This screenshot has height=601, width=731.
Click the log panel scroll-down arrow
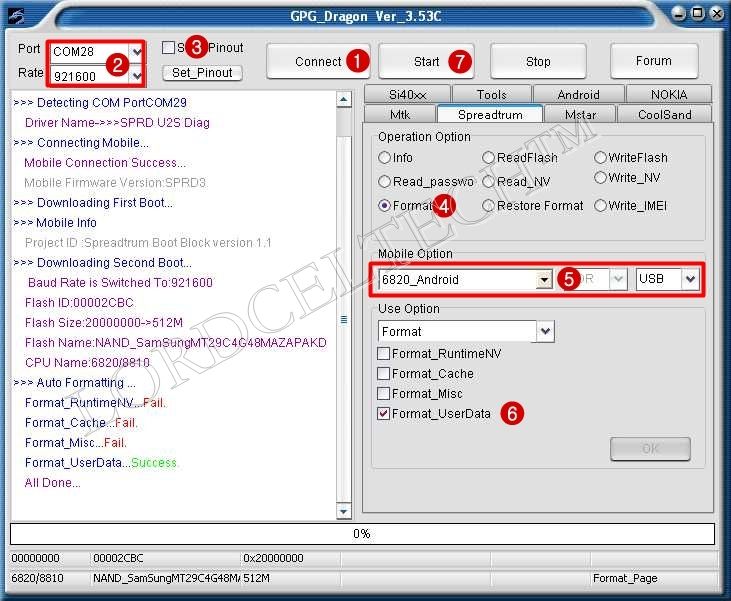(345, 511)
